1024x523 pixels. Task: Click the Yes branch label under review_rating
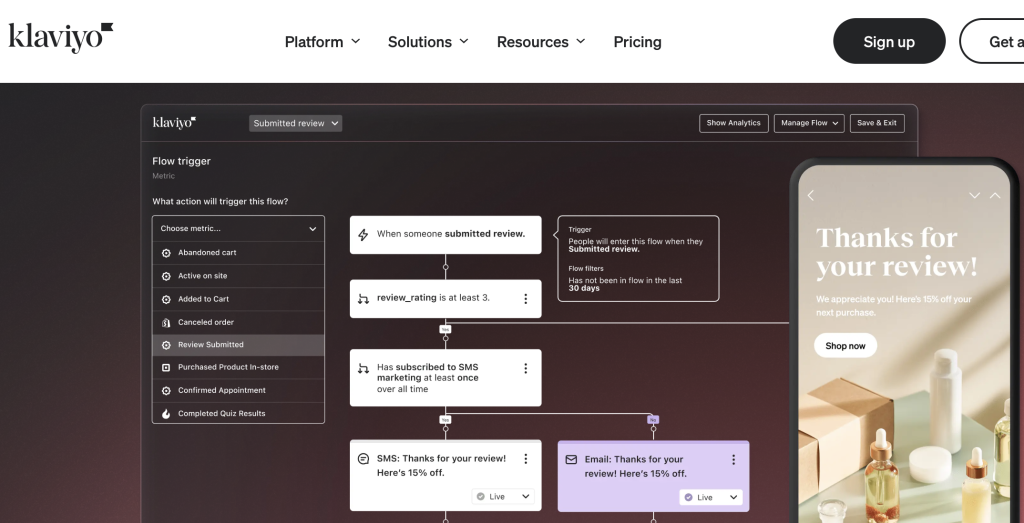pyautogui.click(x=445, y=329)
